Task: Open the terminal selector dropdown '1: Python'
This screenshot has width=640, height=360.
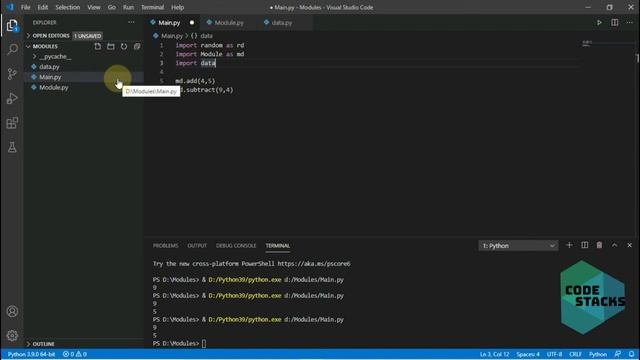Action: [518, 246]
